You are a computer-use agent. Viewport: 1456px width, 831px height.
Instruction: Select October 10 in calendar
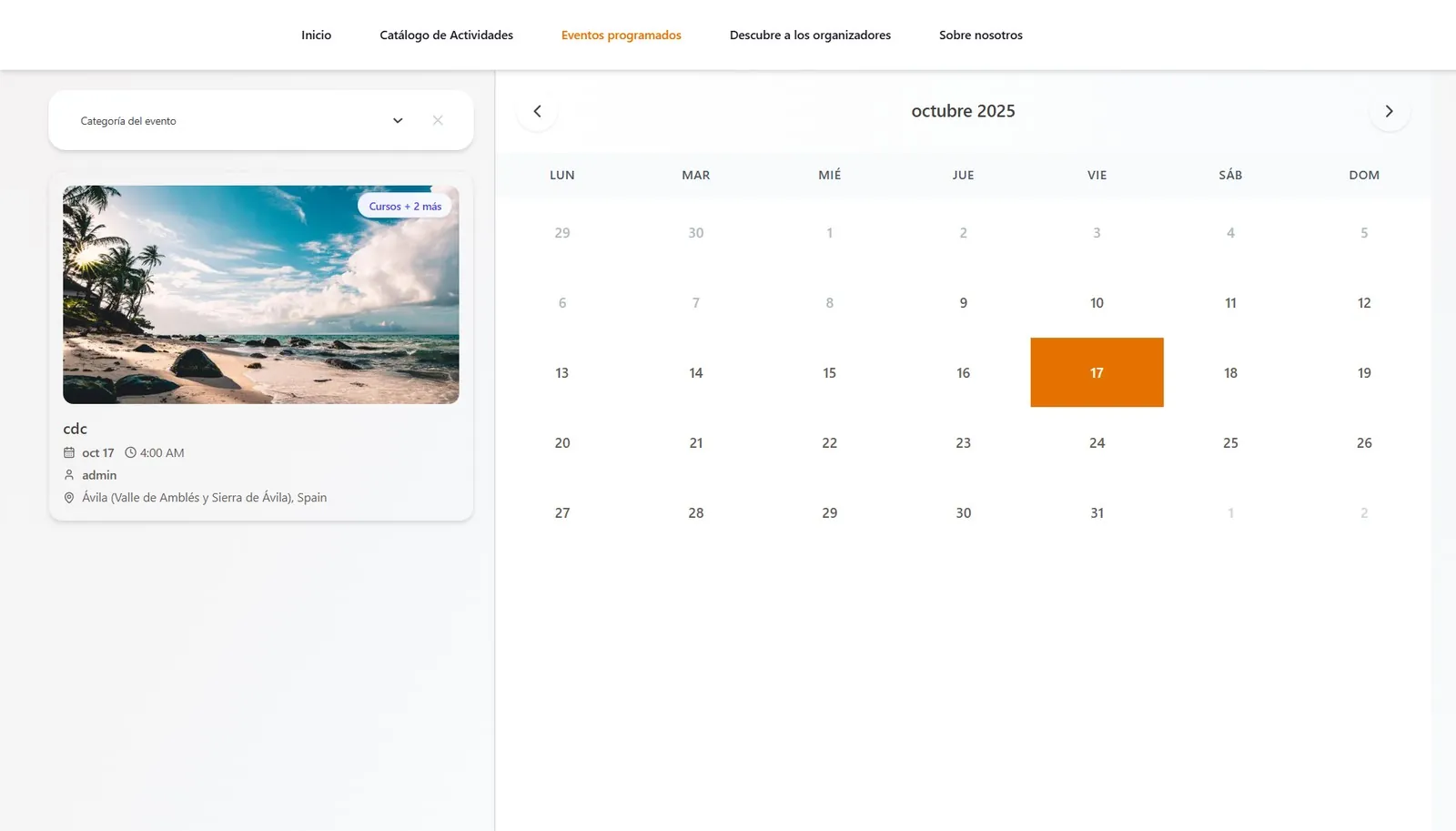point(1097,303)
